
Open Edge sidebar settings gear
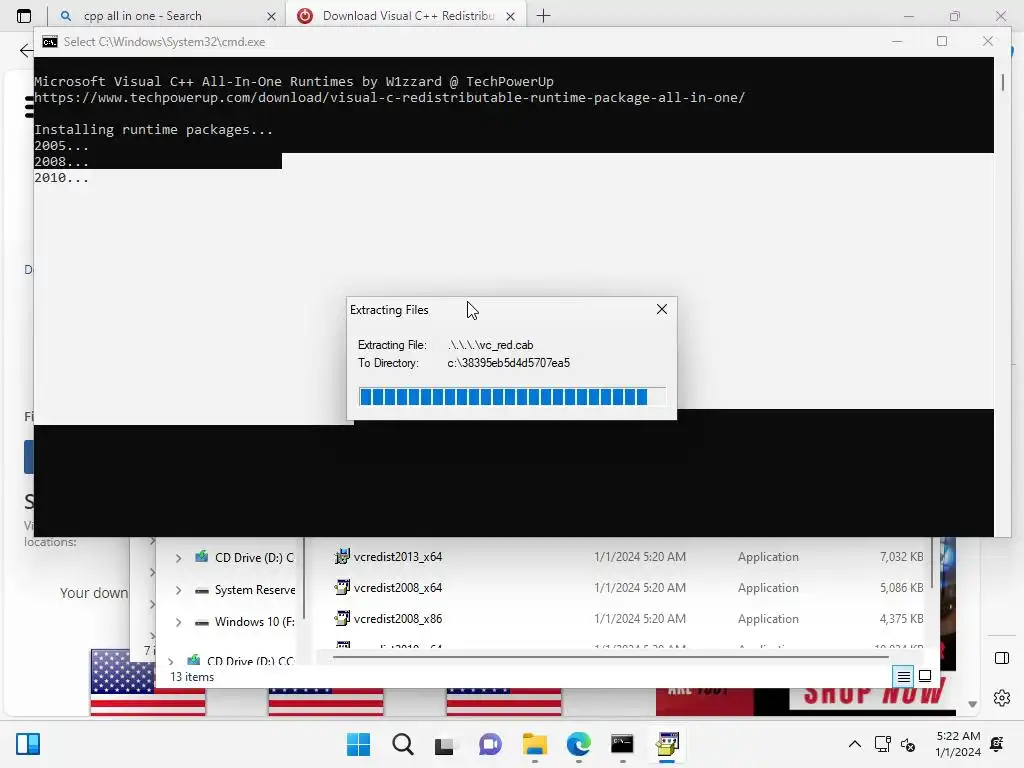tap(1002, 698)
